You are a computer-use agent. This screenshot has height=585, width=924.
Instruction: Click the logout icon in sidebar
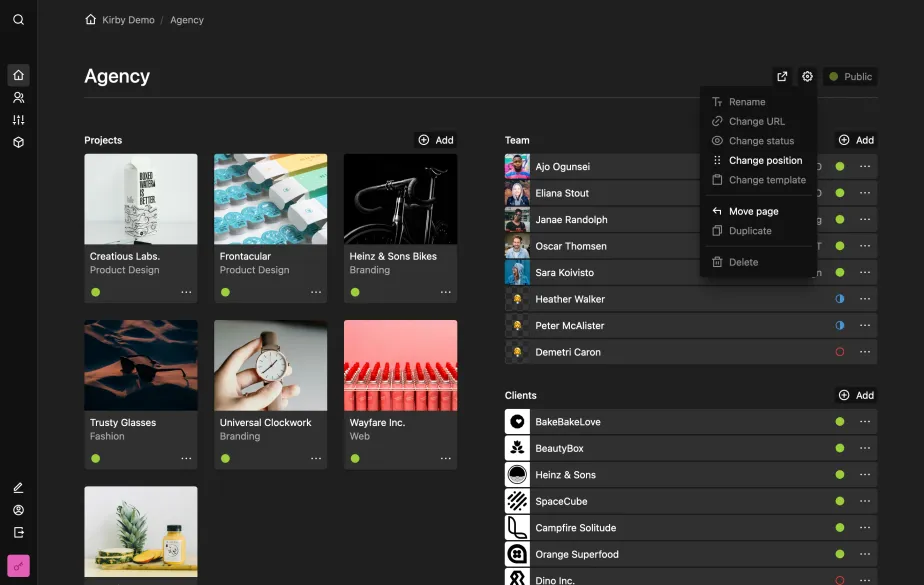[18, 532]
